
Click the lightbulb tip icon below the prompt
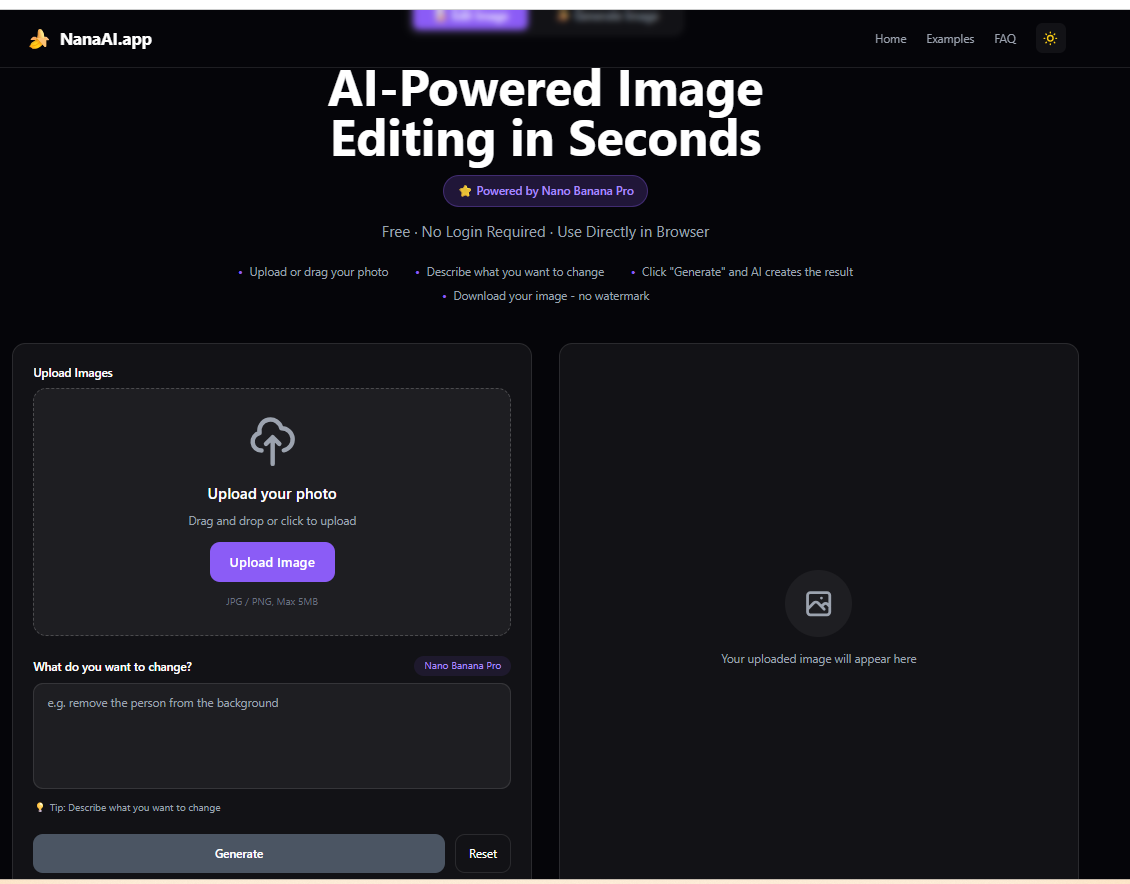tap(40, 807)
